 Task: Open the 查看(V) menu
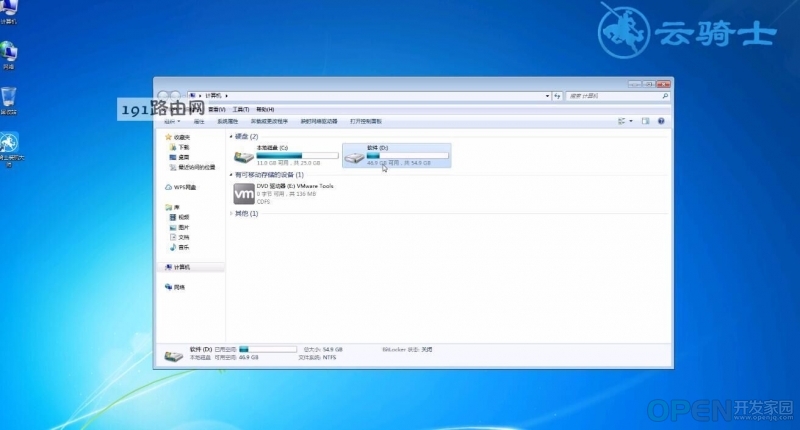pyautogui.click(x=216, y=109)
